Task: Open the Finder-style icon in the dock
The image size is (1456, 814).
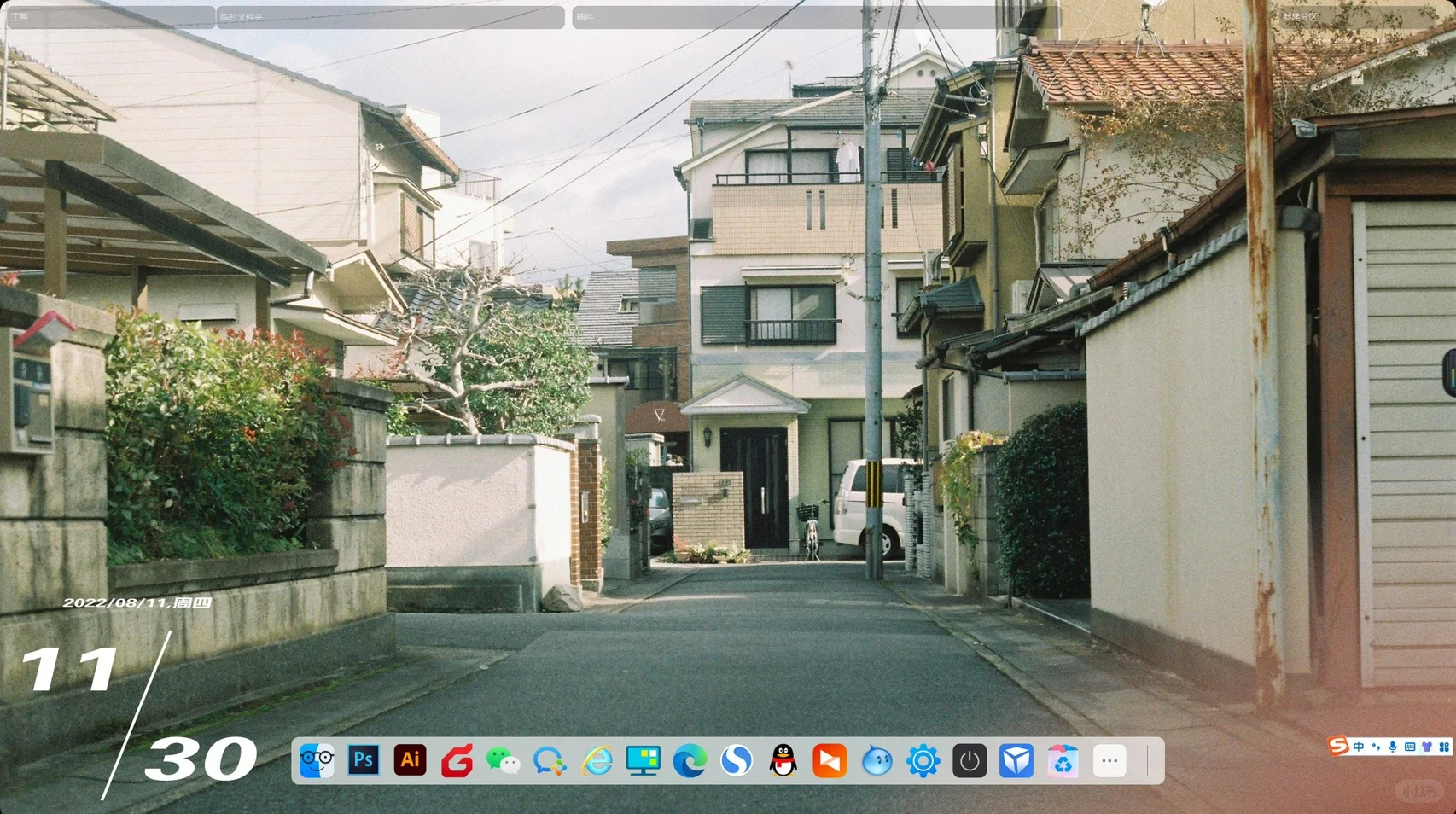Action: 317,760
